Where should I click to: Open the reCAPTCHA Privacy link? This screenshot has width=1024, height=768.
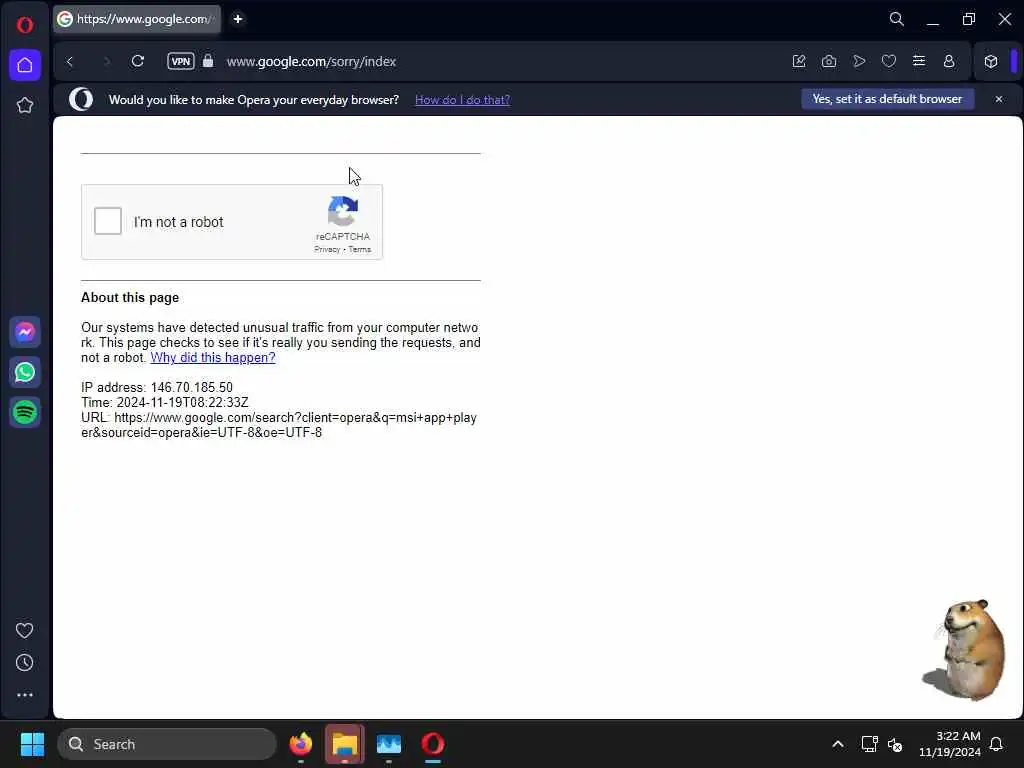pyautogui.click(x=327, y=249)
